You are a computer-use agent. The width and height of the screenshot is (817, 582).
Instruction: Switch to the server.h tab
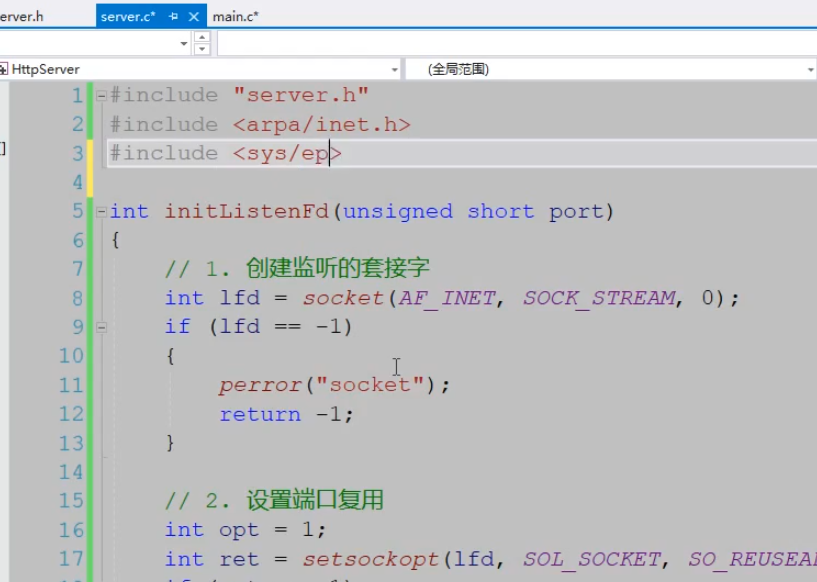point(21,16)
